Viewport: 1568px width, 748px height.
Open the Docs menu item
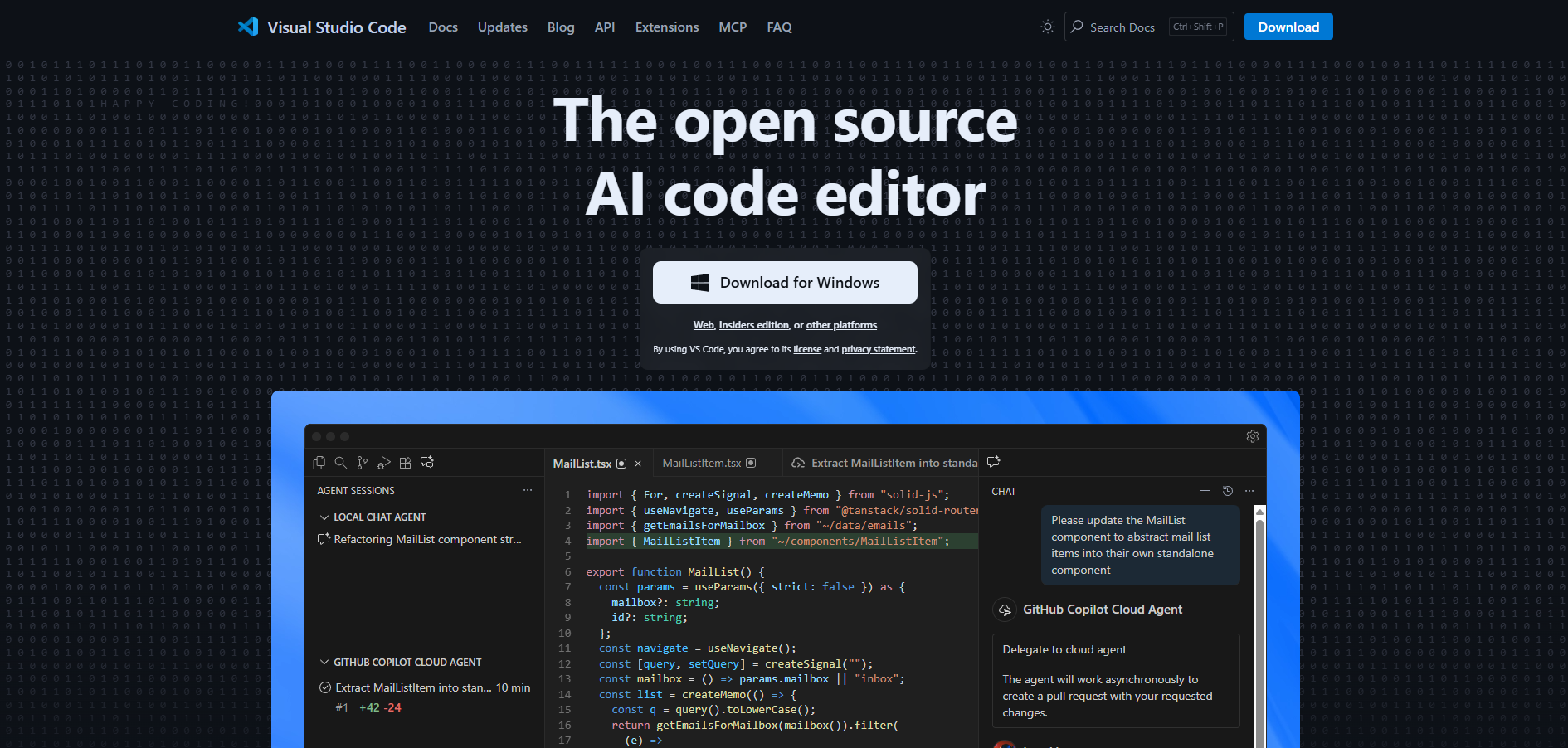[x=443, y=27]
